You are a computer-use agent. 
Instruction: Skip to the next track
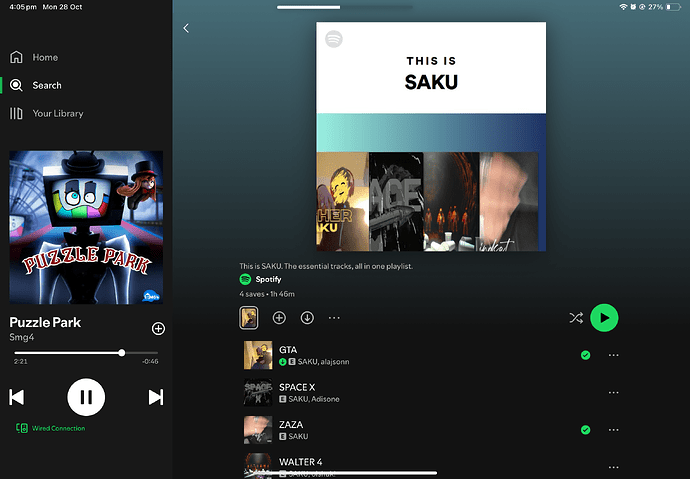156,397
